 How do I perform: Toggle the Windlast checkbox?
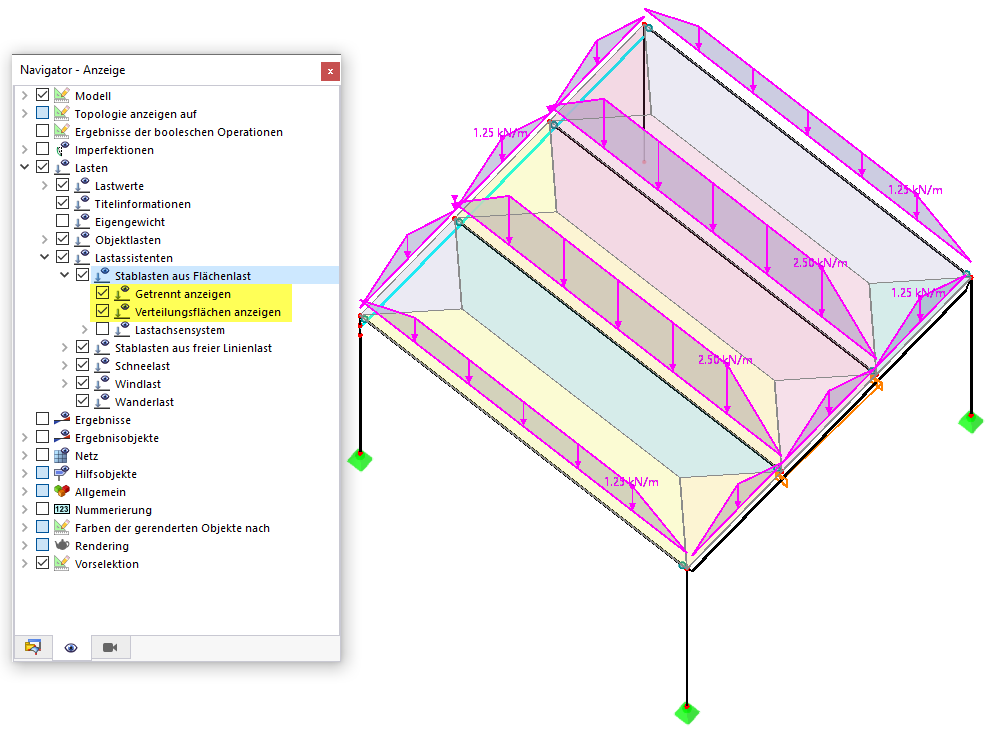(x=83, y=383)
